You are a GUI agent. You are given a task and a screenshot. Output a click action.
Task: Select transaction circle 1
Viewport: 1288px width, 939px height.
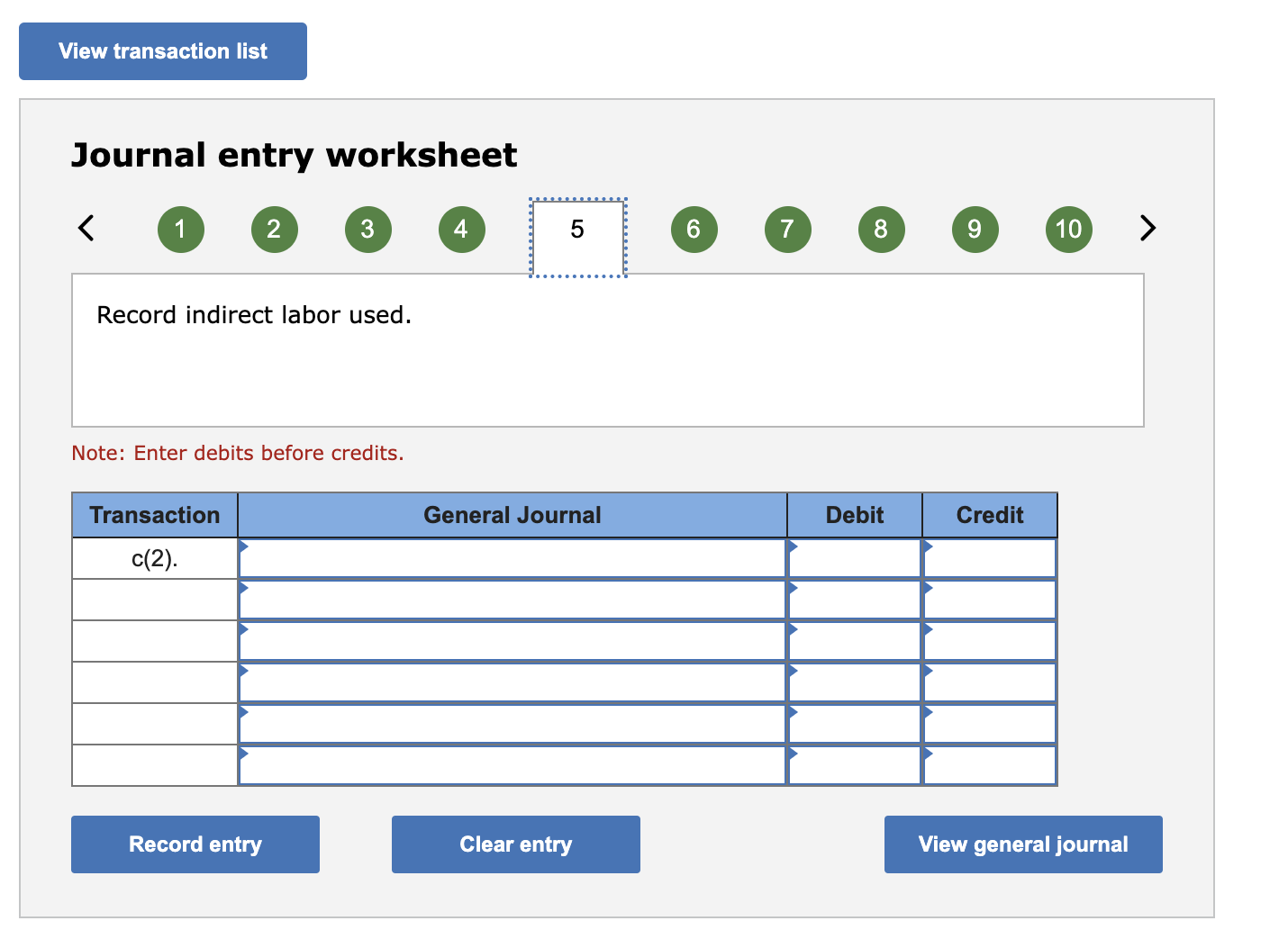[180, 229]
